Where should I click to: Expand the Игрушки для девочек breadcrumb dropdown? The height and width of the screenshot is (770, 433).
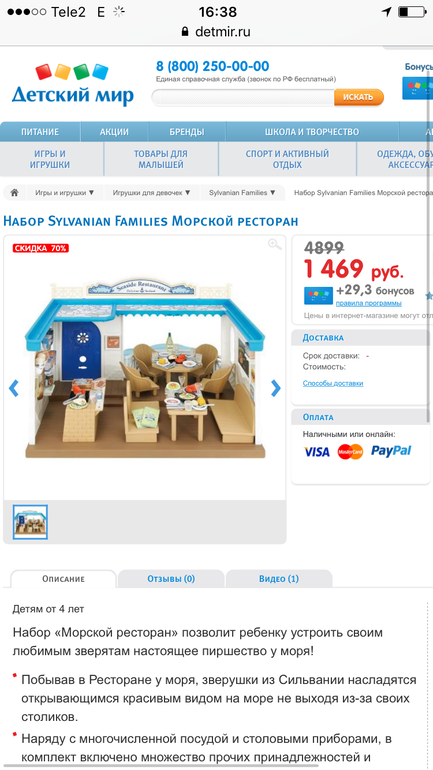[x=152, y=193]
